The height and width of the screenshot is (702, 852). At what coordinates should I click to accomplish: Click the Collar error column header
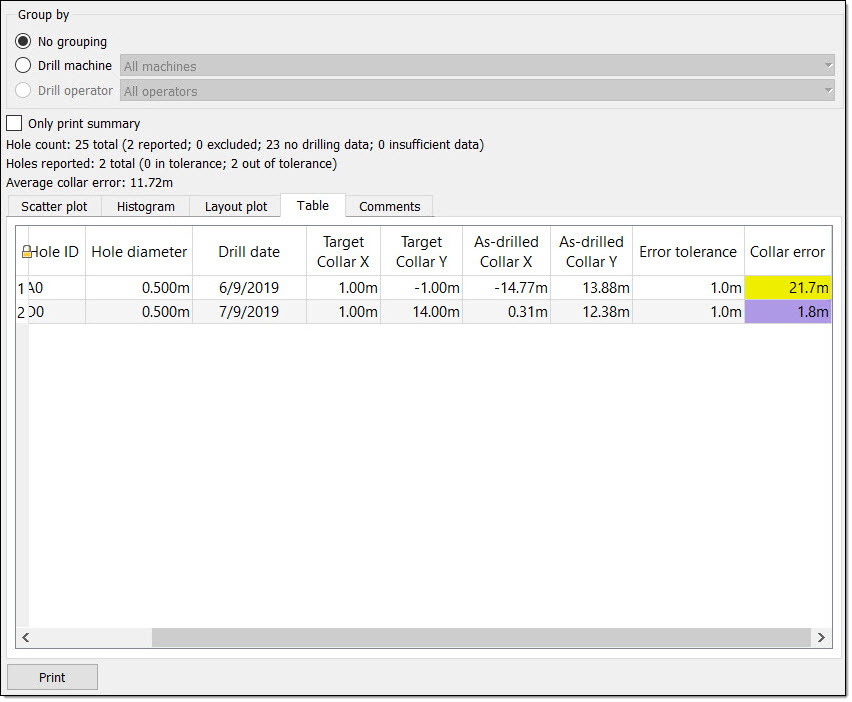(x=788, y=252)
